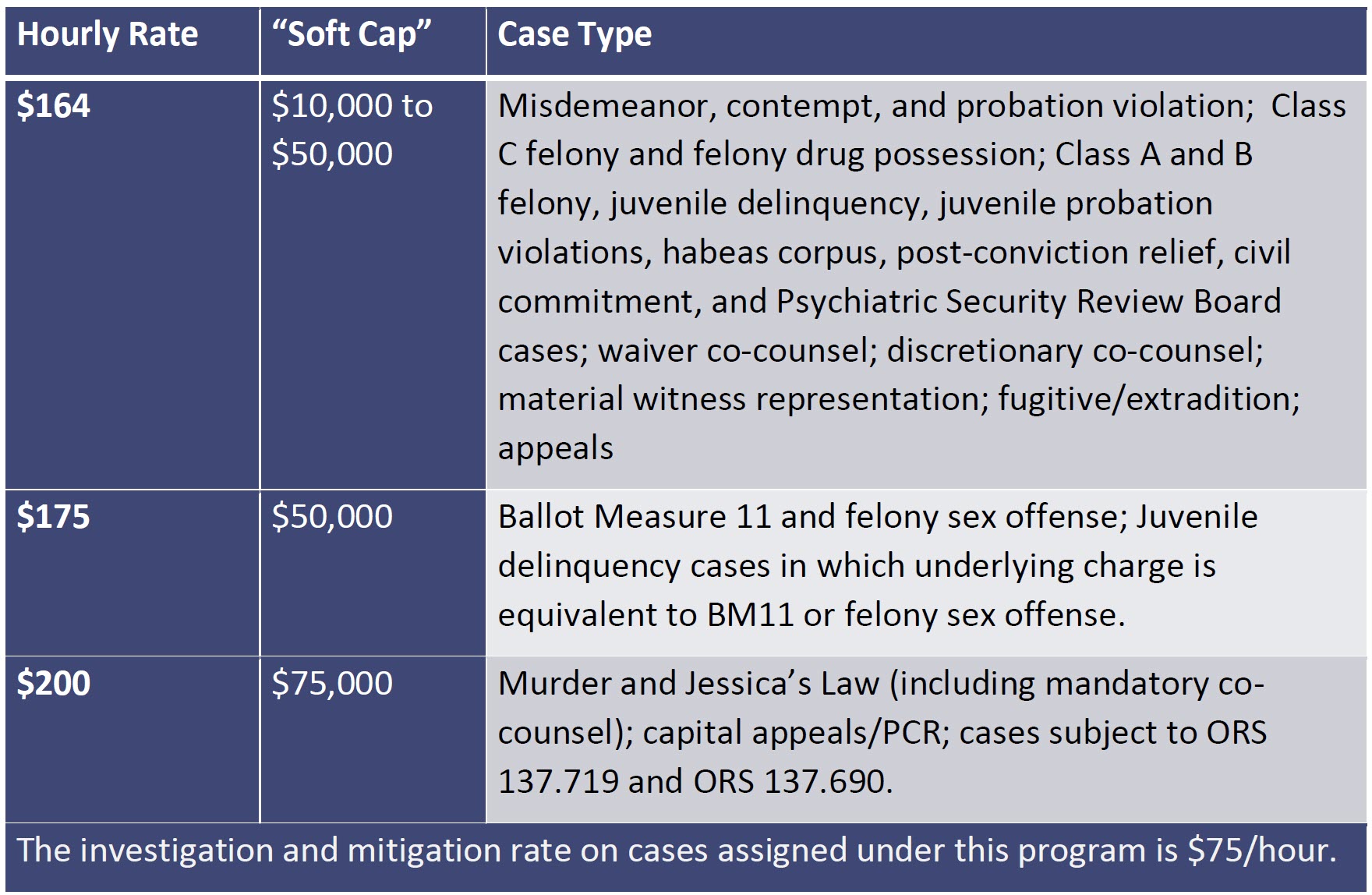The width and height of the screenshot is (1372, 895).
Task: Click the $75,000 soft cap cell
Action: pos(332,684)
